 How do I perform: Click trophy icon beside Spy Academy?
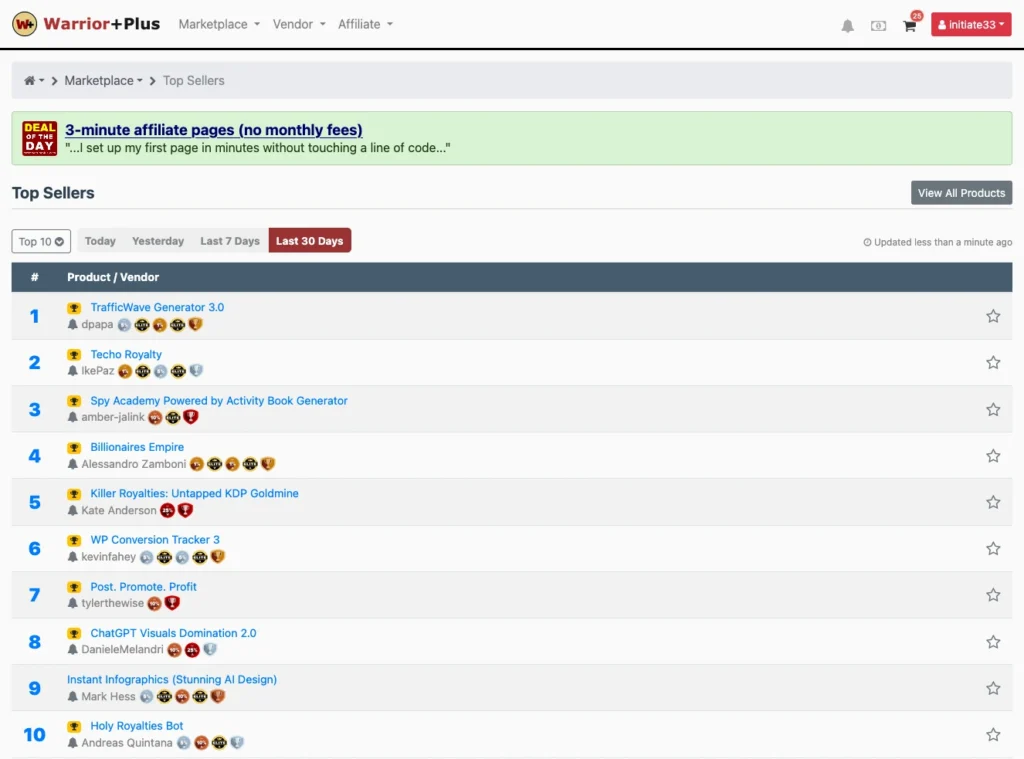pos(74,401)
